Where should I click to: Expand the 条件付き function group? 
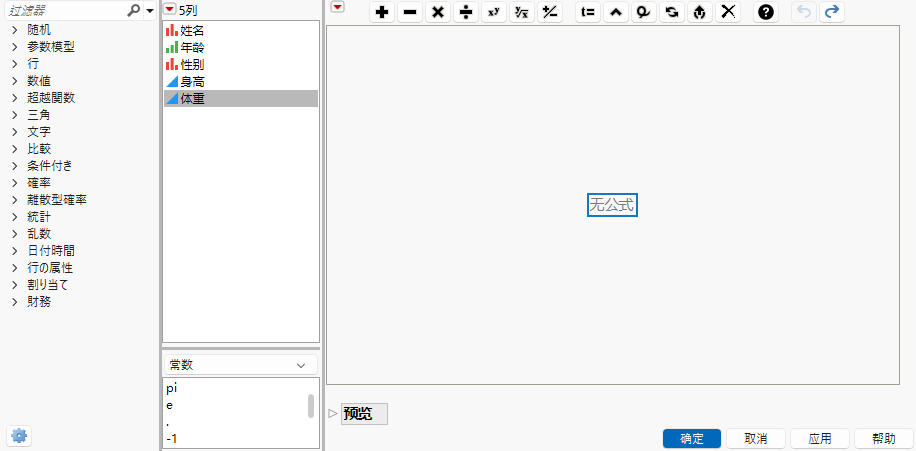click(x=15, y=166)
